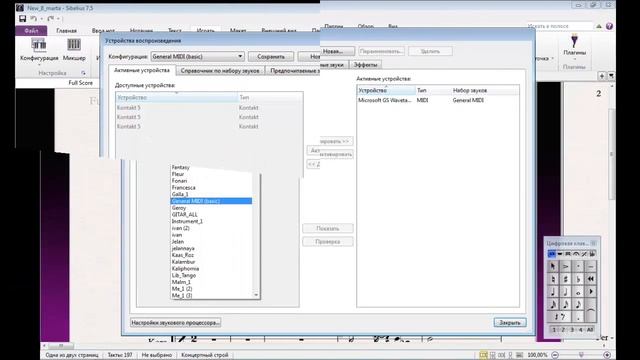Click the Full Score document tab
The width and height of the screenshot is (640, 360).
[80, 83]
